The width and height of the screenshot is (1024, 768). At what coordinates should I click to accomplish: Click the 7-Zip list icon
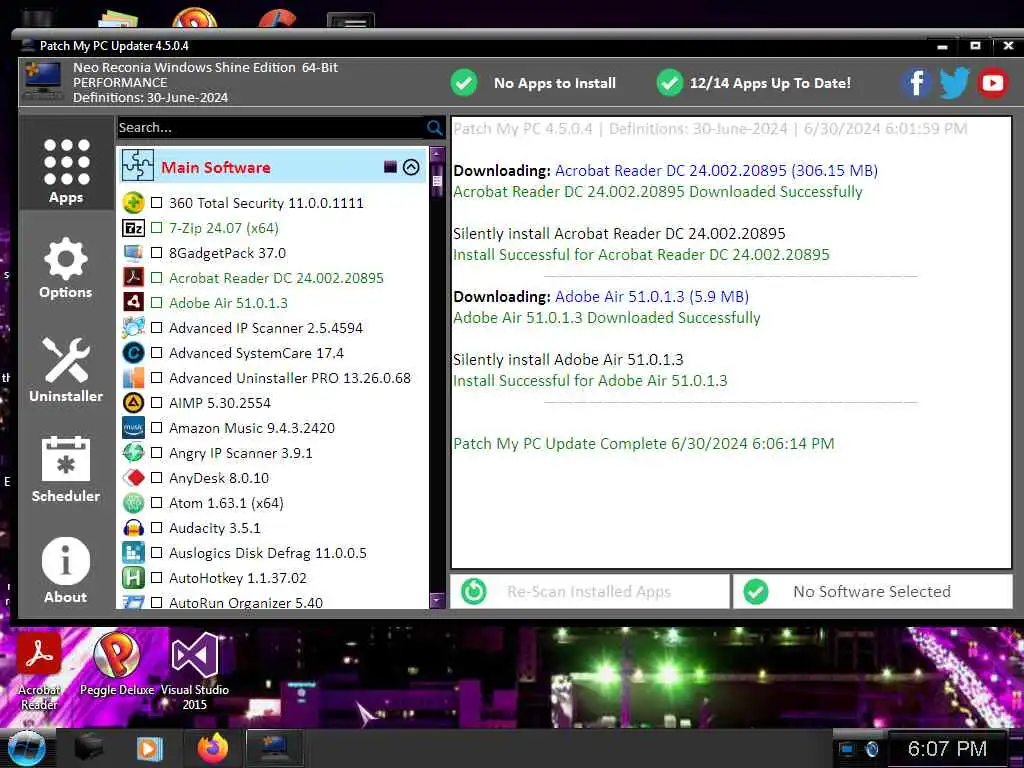pyautogui.click(x=133, y=227)
